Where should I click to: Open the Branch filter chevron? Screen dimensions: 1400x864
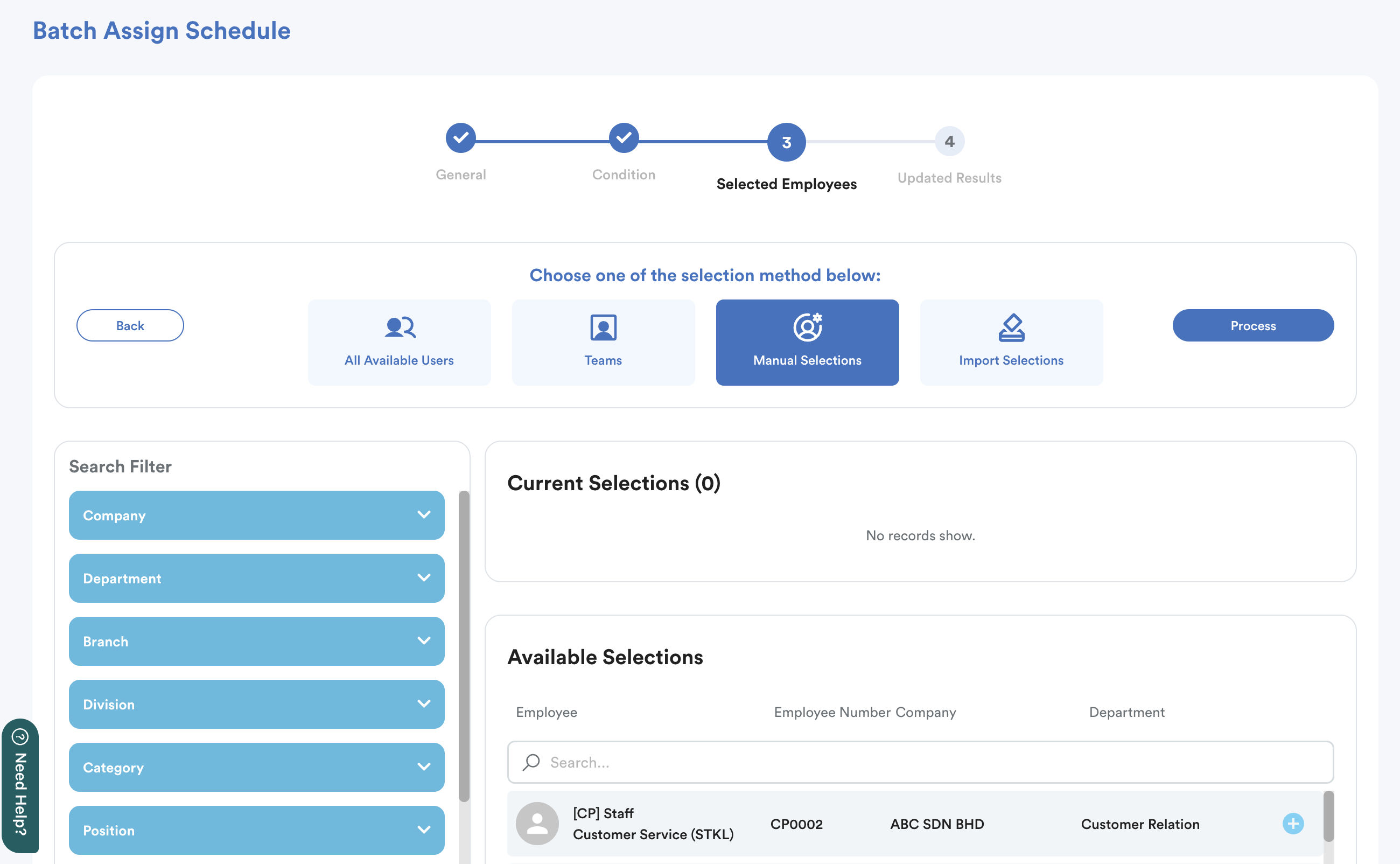(x=423, y=640)
